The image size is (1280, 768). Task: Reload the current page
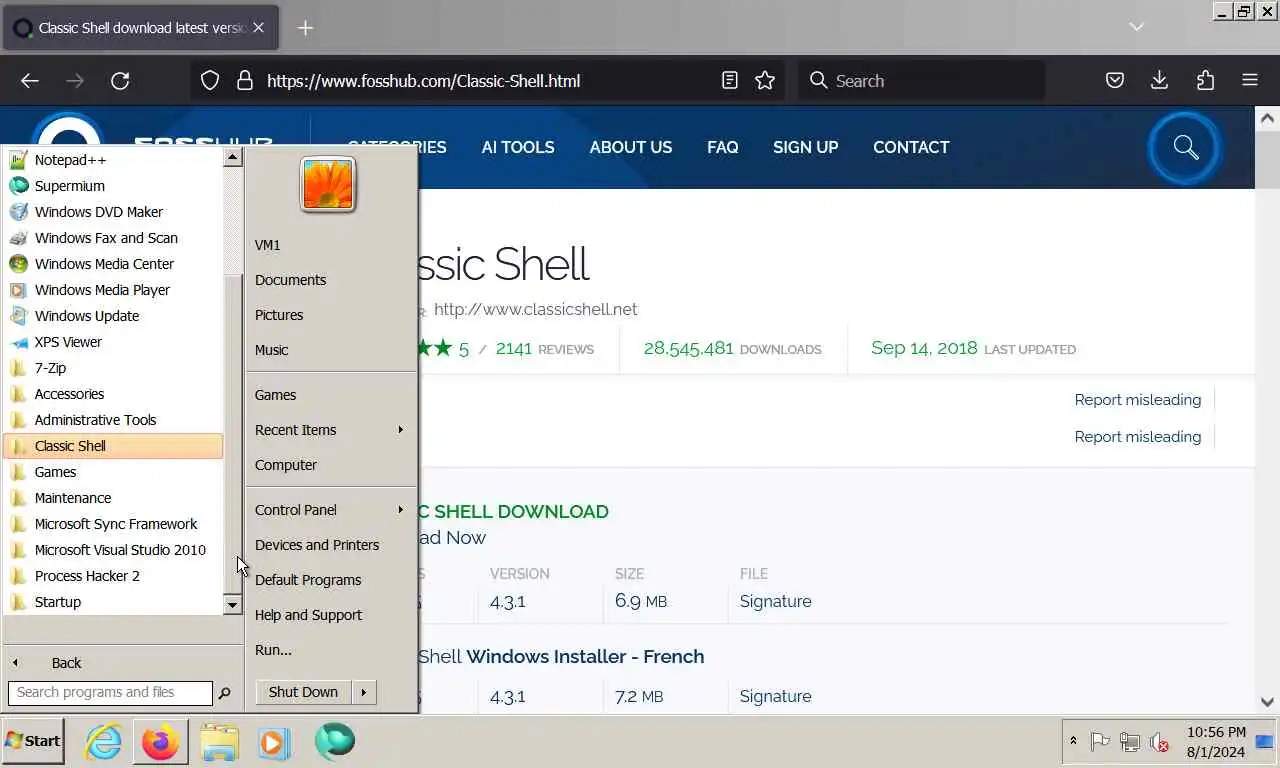(120, 81)
